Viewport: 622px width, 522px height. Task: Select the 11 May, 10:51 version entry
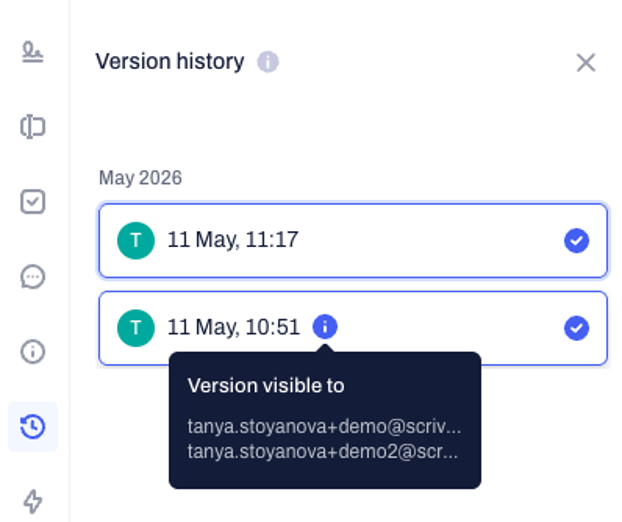point(353,328)
